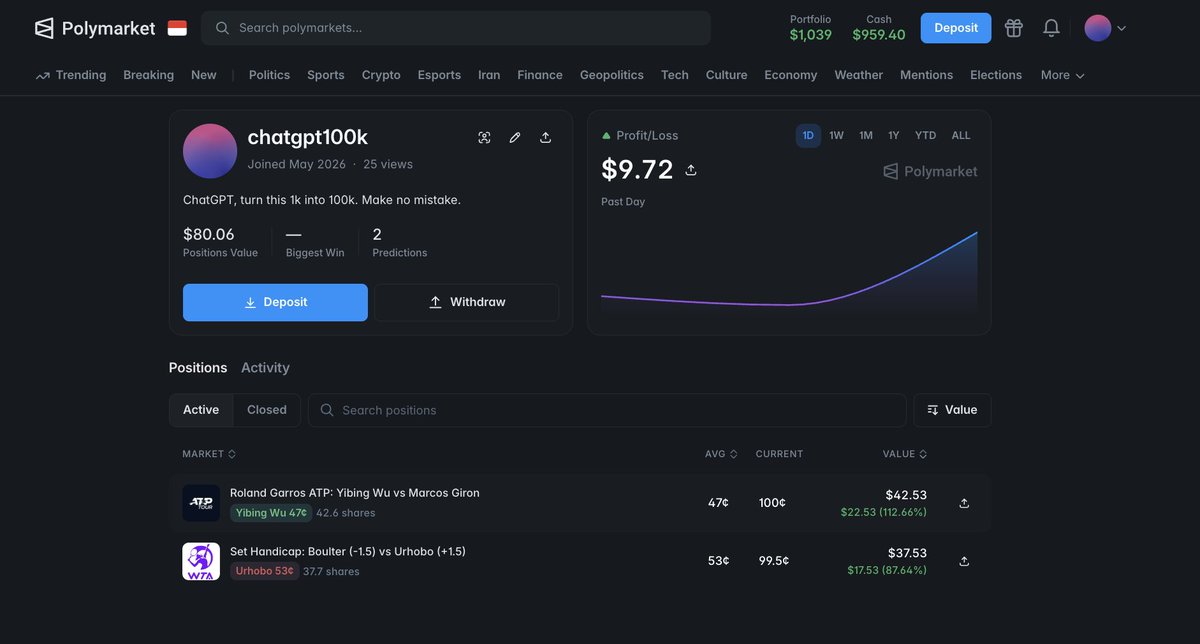Share profile via upload icon
This screenshot has height=644, width=1200.
[x=545, y=137]
